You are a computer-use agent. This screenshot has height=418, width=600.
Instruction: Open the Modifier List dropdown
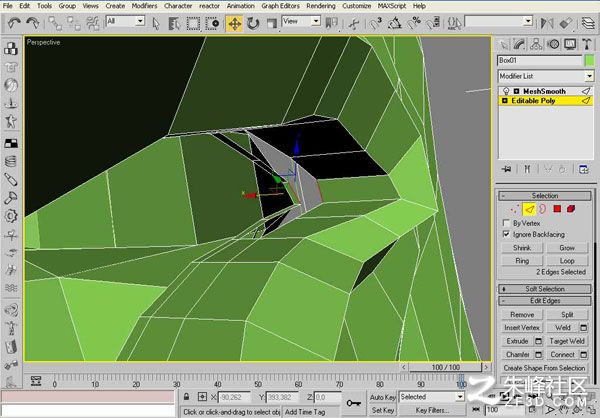tap(589, 76)
